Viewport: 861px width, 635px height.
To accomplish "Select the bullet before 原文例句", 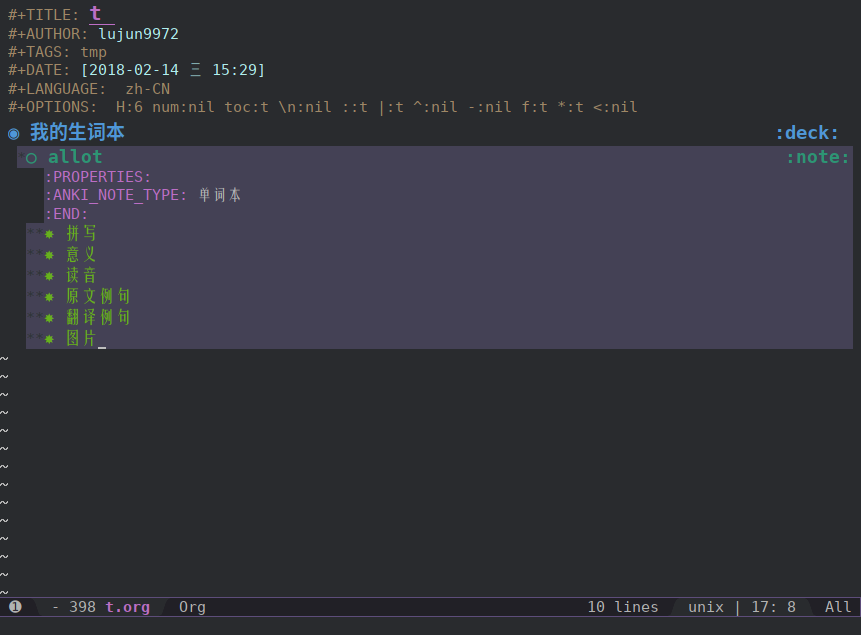I will point(48,296).
